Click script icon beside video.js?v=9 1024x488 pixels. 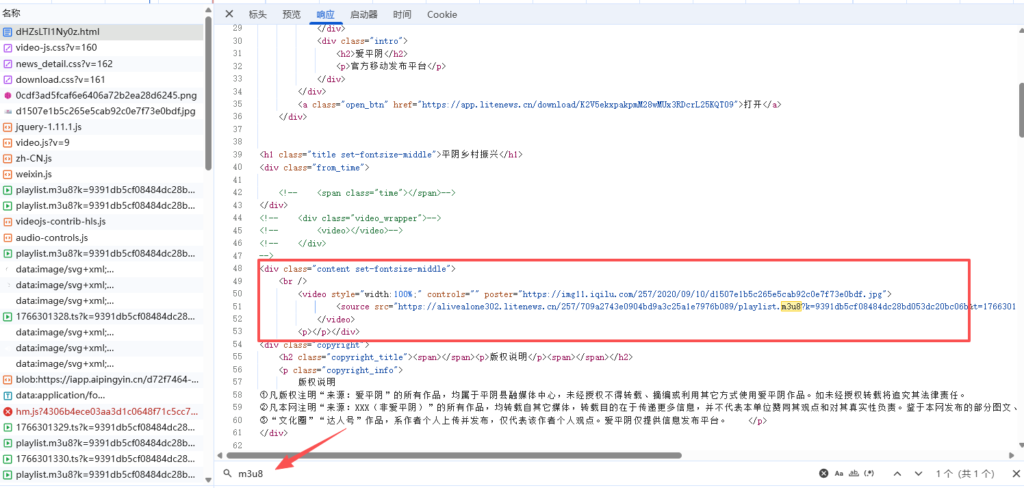pos(8,142)
